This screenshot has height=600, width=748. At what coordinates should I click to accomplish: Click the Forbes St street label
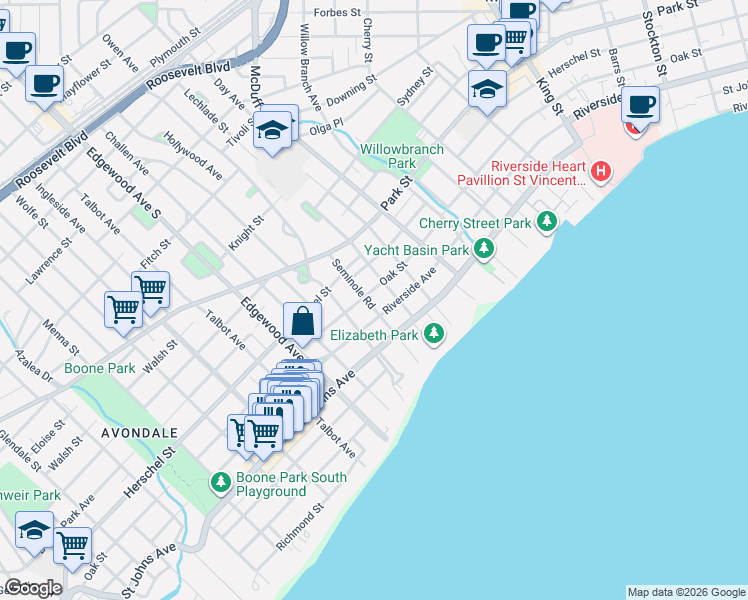(337, 12)
